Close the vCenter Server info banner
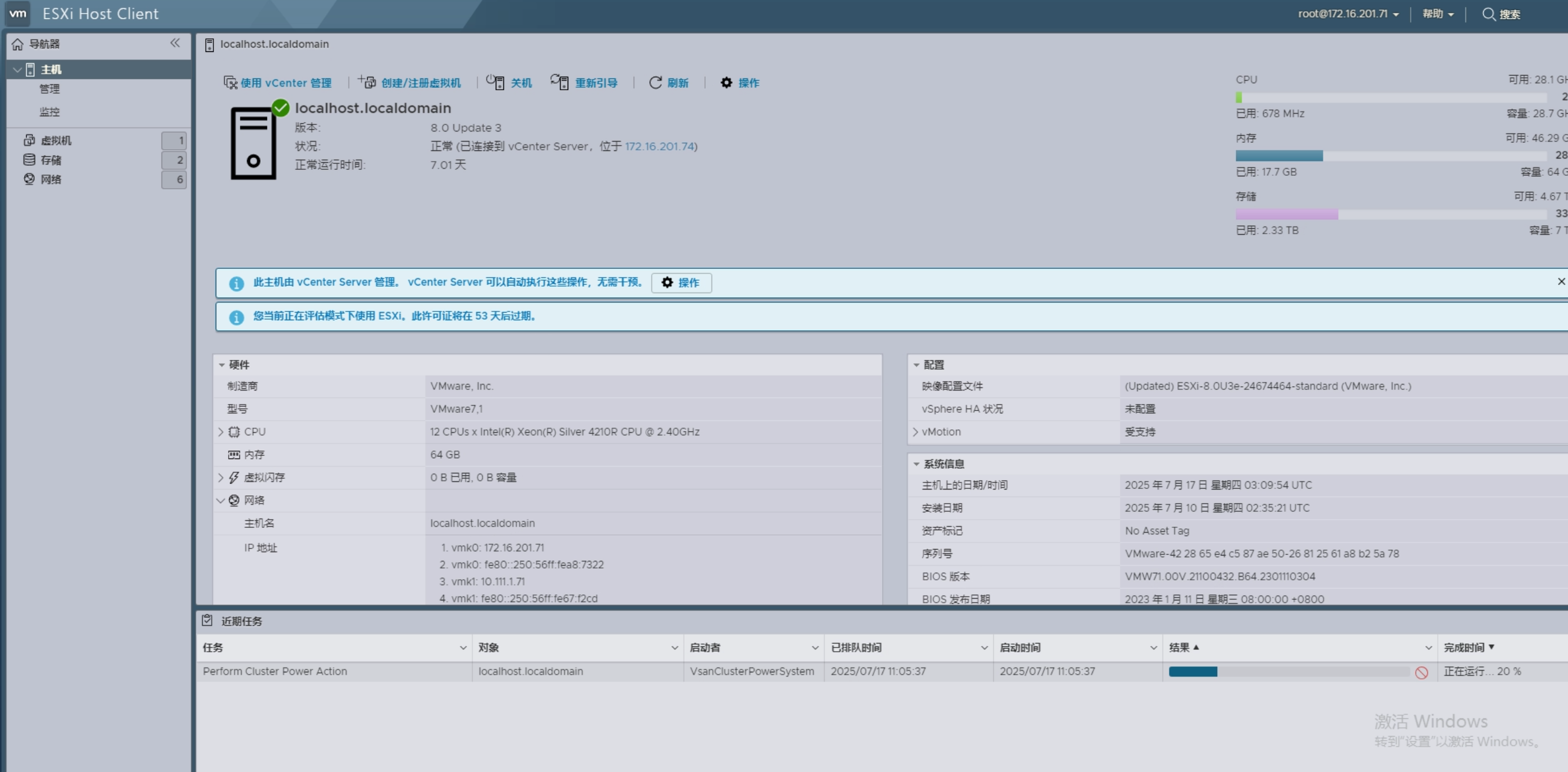This screenshot has width=1568, height=772. pos(1561,281)
